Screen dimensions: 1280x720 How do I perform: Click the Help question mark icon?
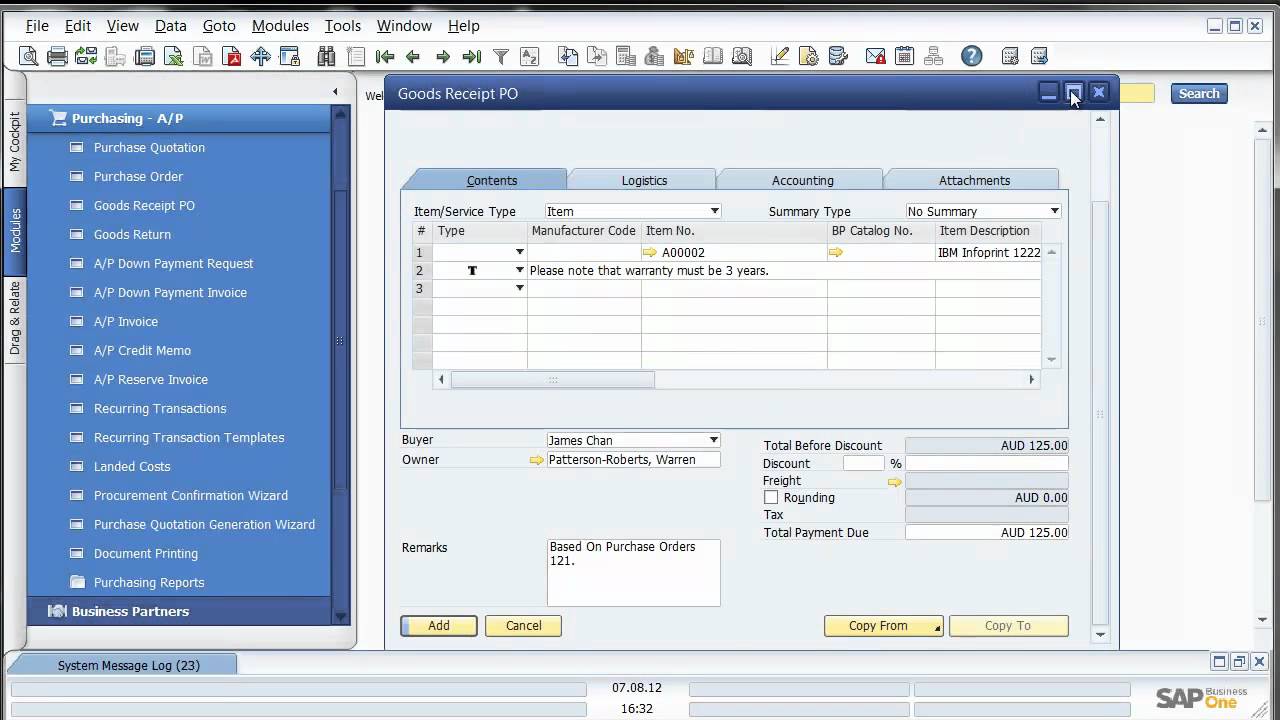pos(971,57)
